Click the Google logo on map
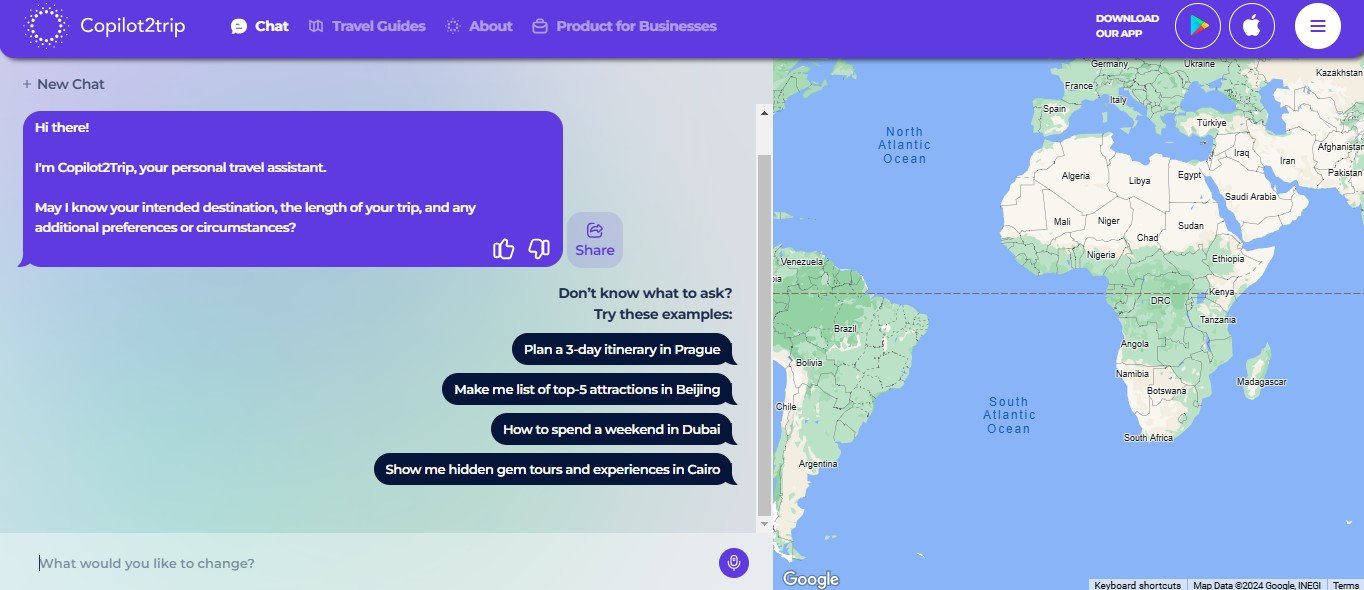 click(810, 579)
